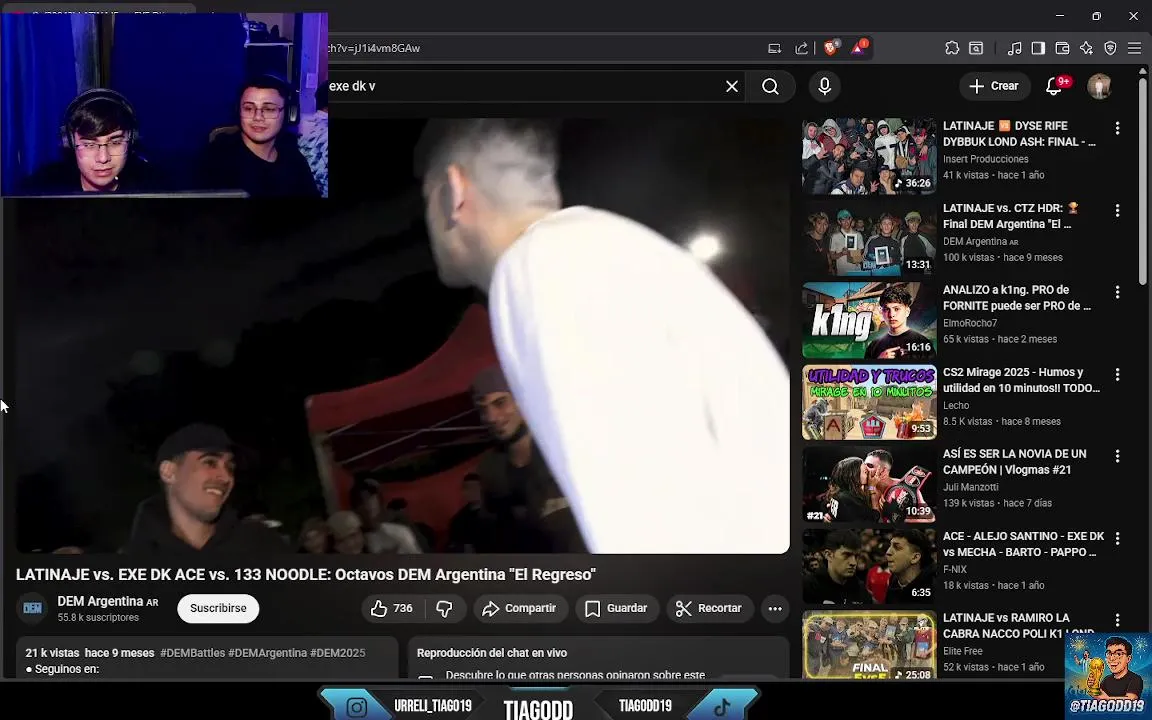Open the Brave Wallet icon
The width and height of the screenshot is (1152, 720).
pyautogui.click(x=1062, y=48)
